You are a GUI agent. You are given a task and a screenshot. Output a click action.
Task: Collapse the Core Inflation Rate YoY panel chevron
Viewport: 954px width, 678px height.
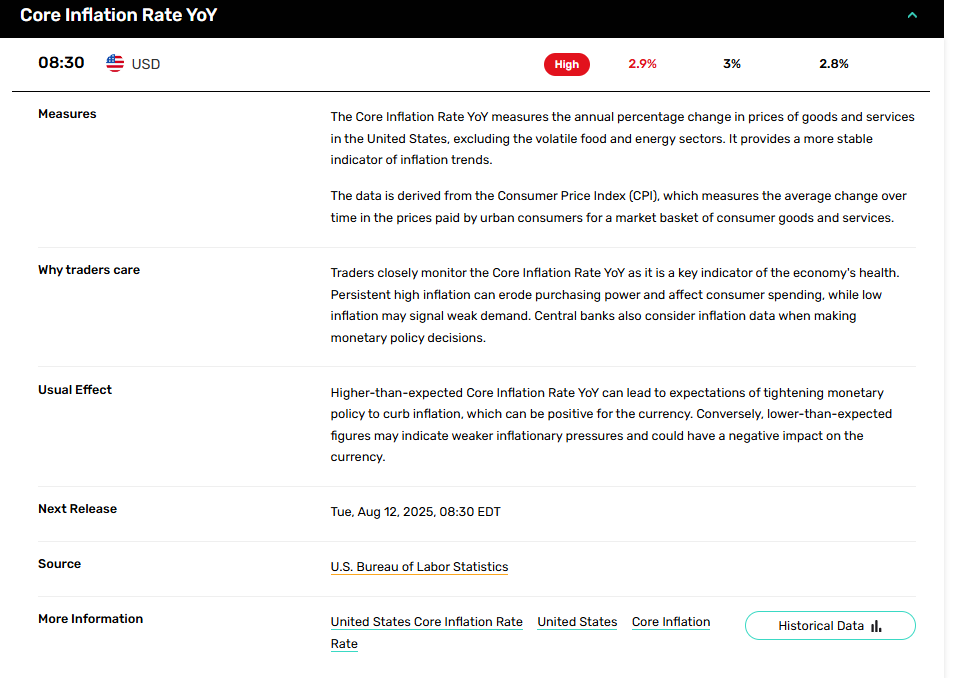point(911,15)
